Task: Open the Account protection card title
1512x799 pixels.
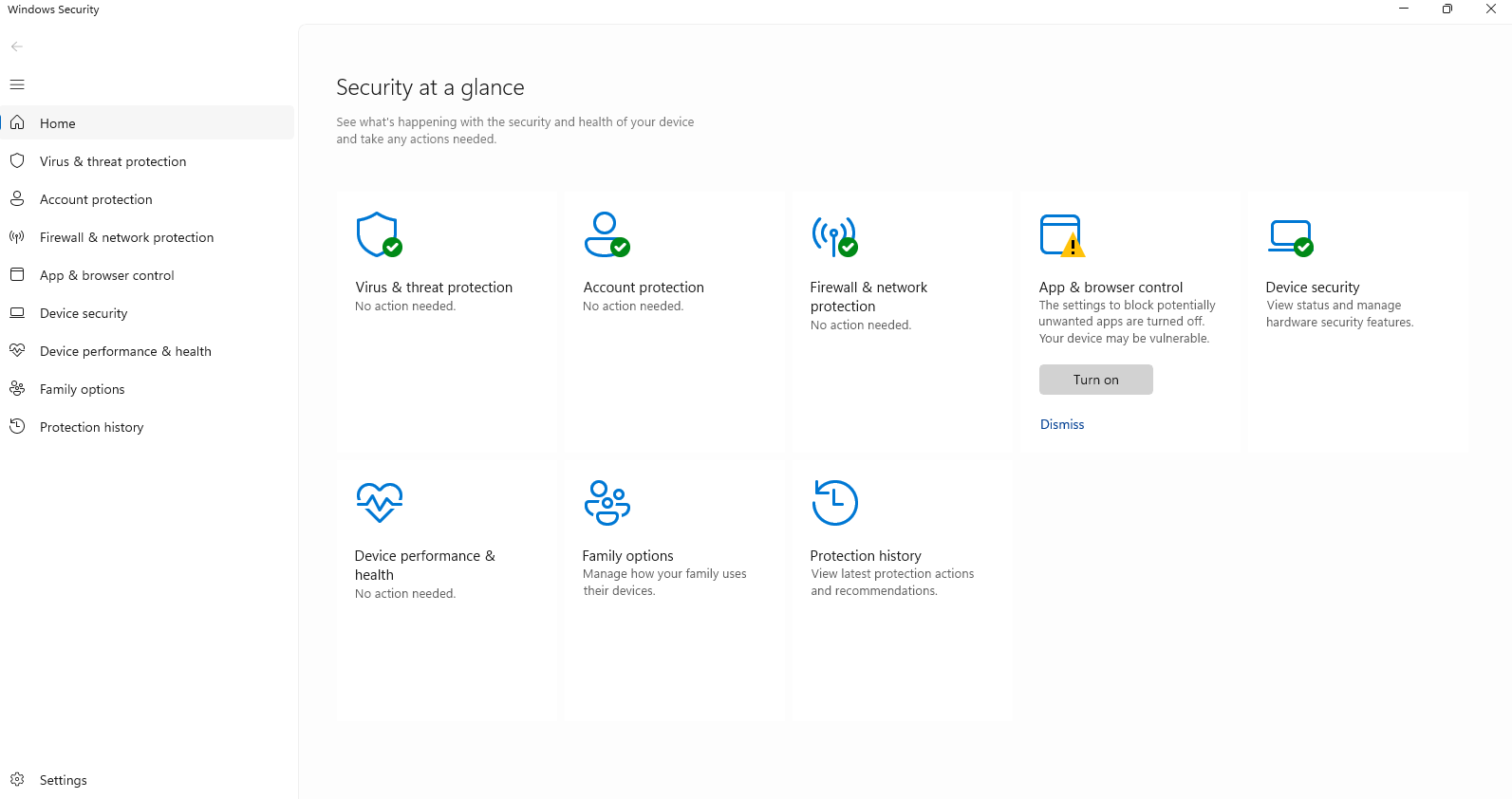Action: pyautogui.click(x=644, y=287)
